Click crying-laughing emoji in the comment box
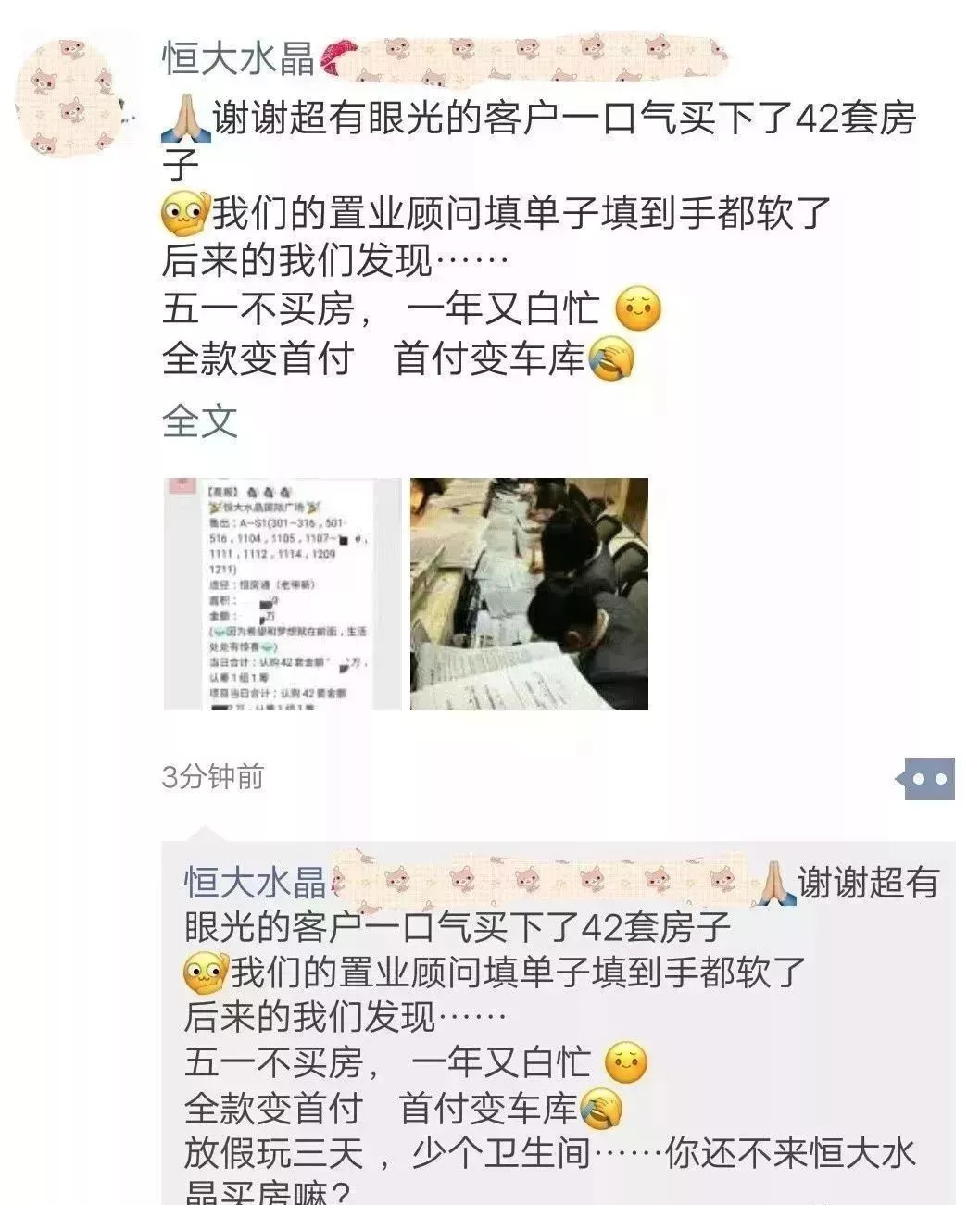Image resolution: width=980 pixels, height=1205 pixels. 600,1108
